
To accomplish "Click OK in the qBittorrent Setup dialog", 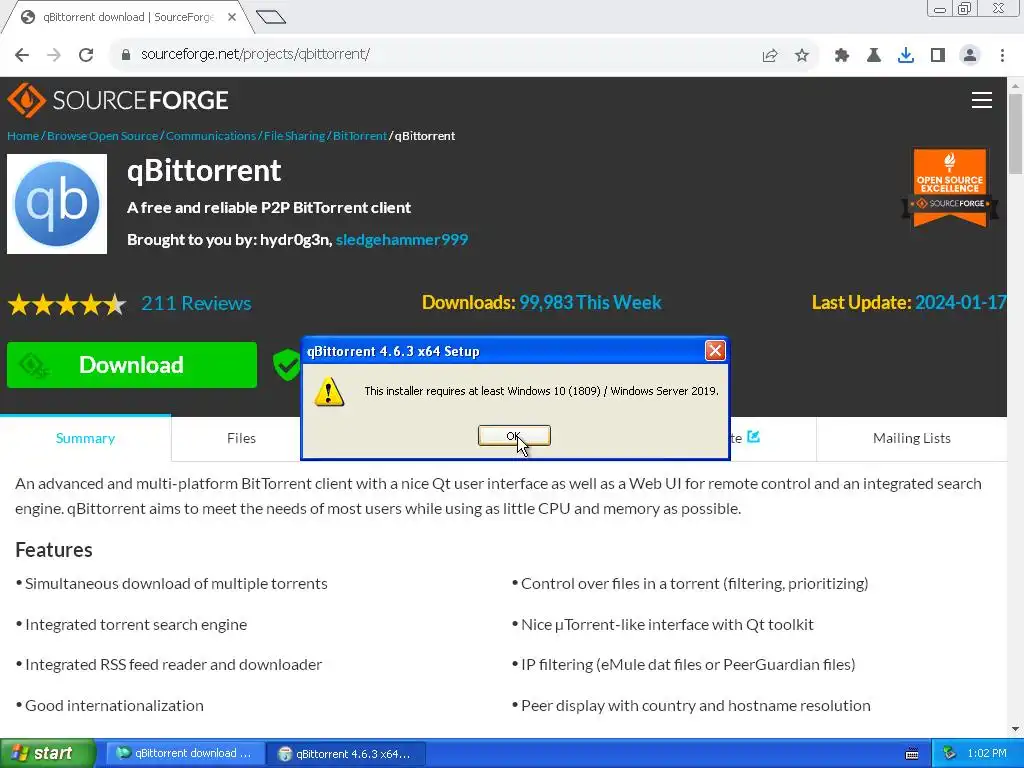I will coord(514,436).
